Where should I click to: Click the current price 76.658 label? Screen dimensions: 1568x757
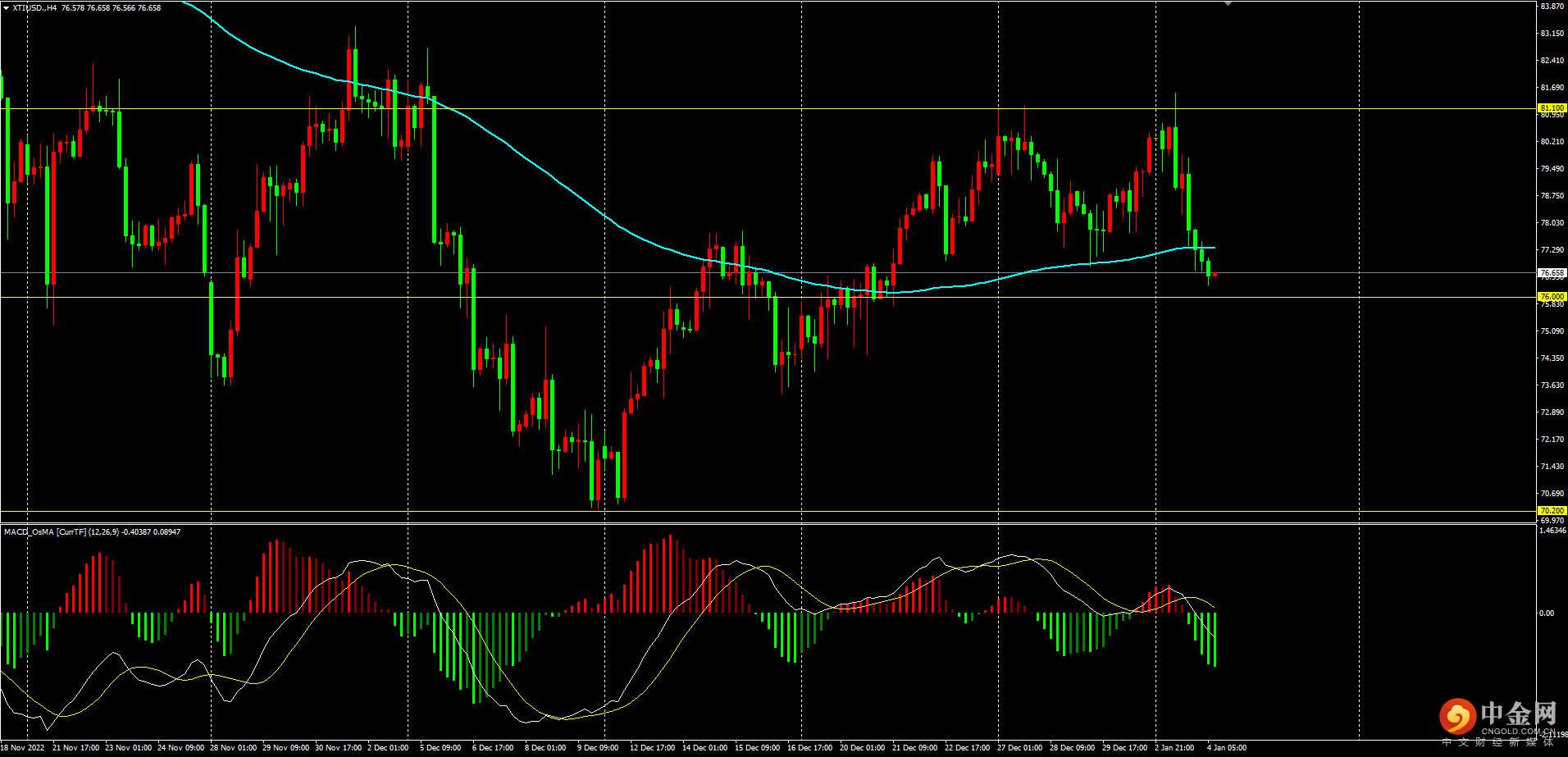pos(1552,272)
